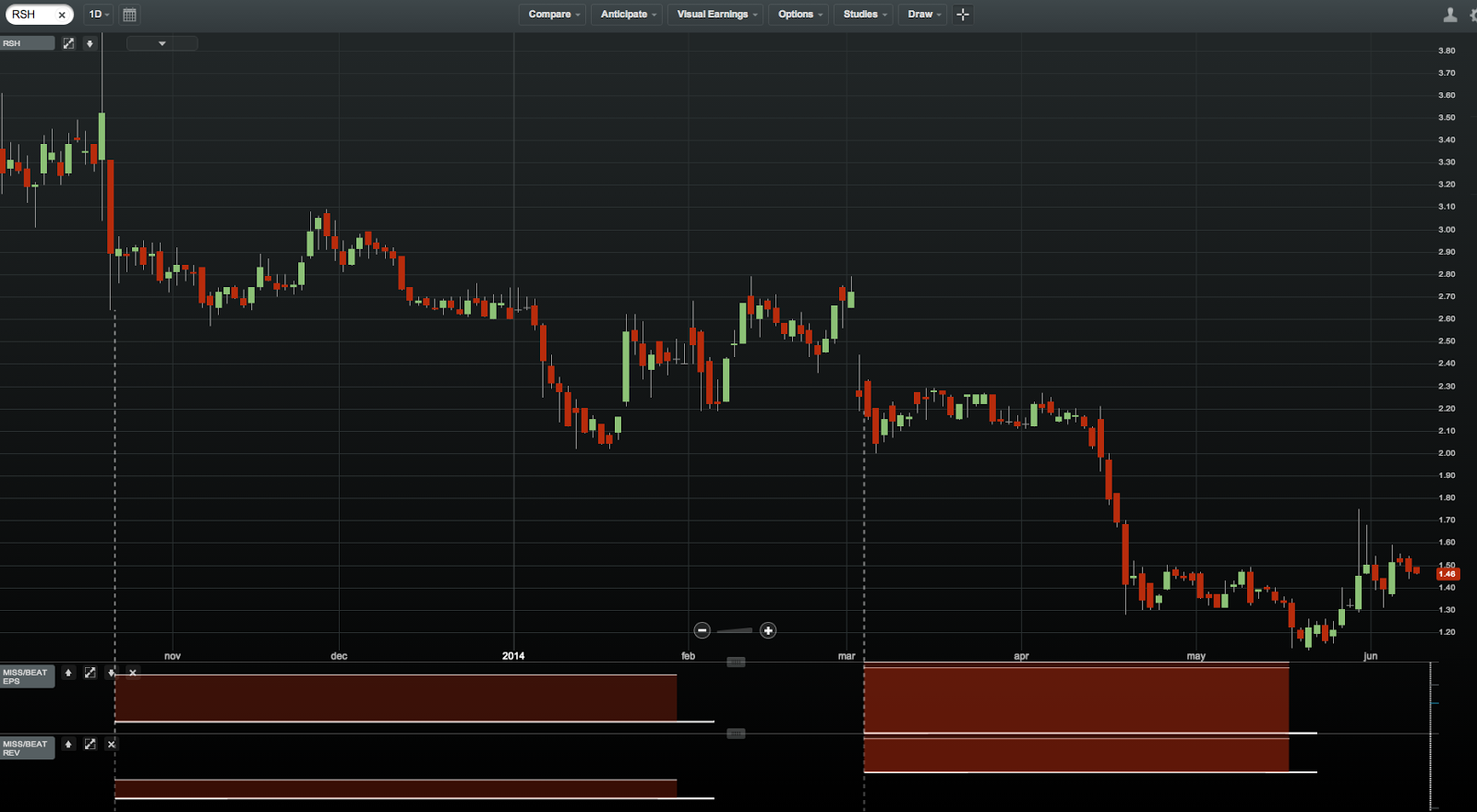Open the Options menu

[799, 15]
